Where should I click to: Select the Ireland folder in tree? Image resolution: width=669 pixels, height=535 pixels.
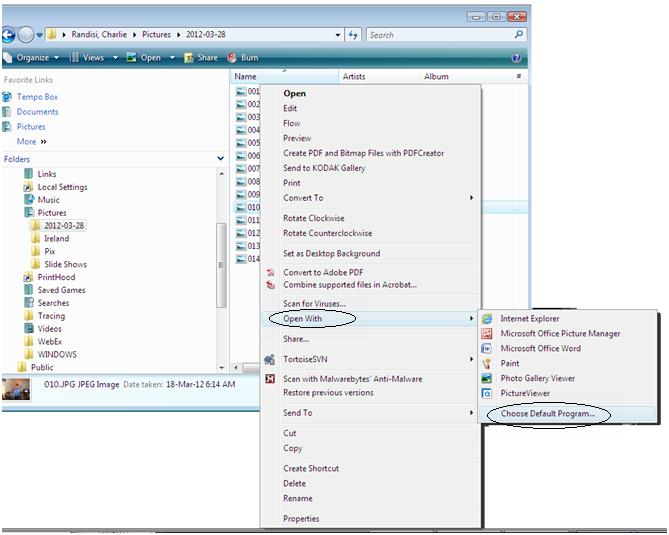(56, 239)
